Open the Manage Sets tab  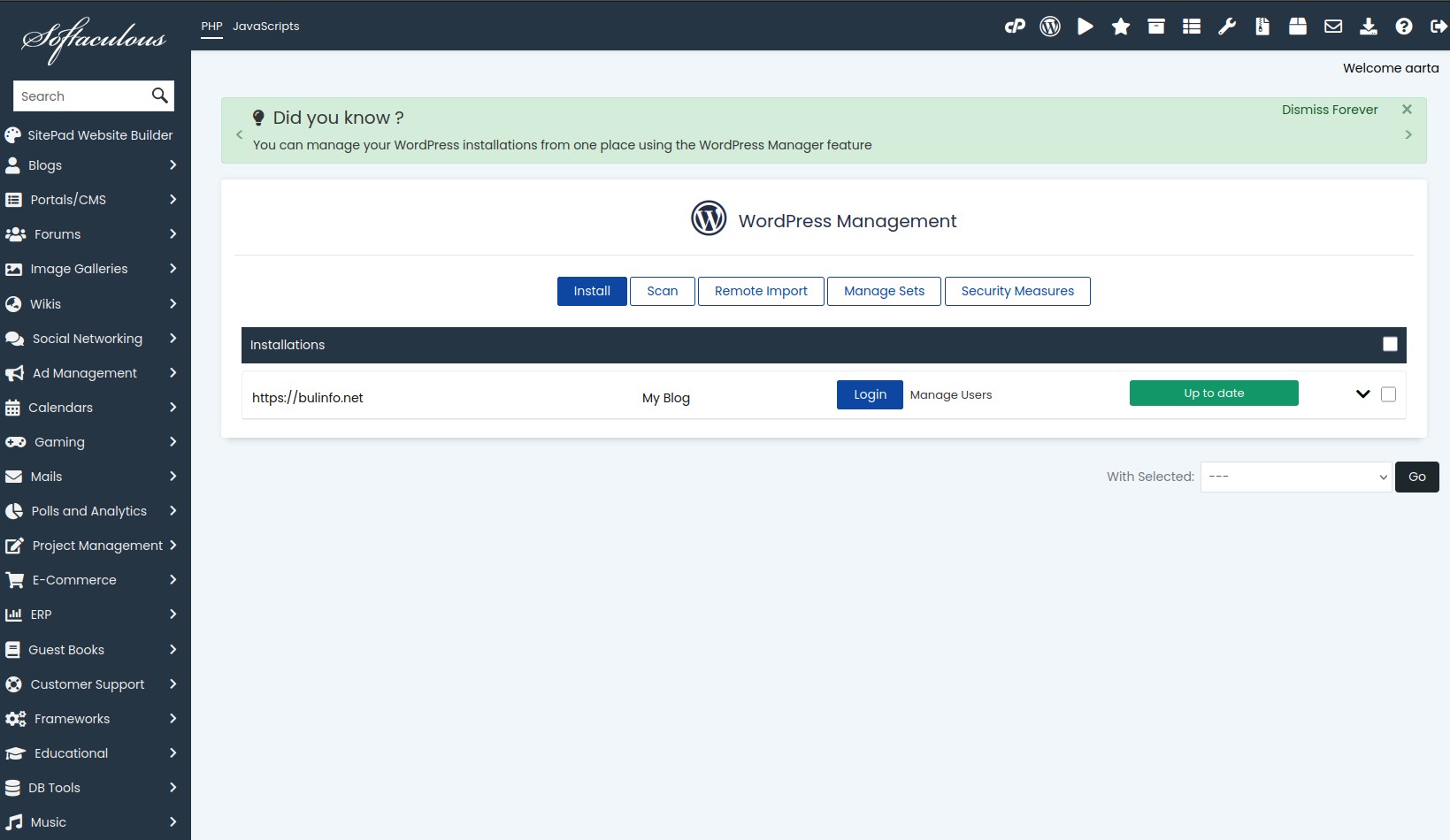(884, 291)
